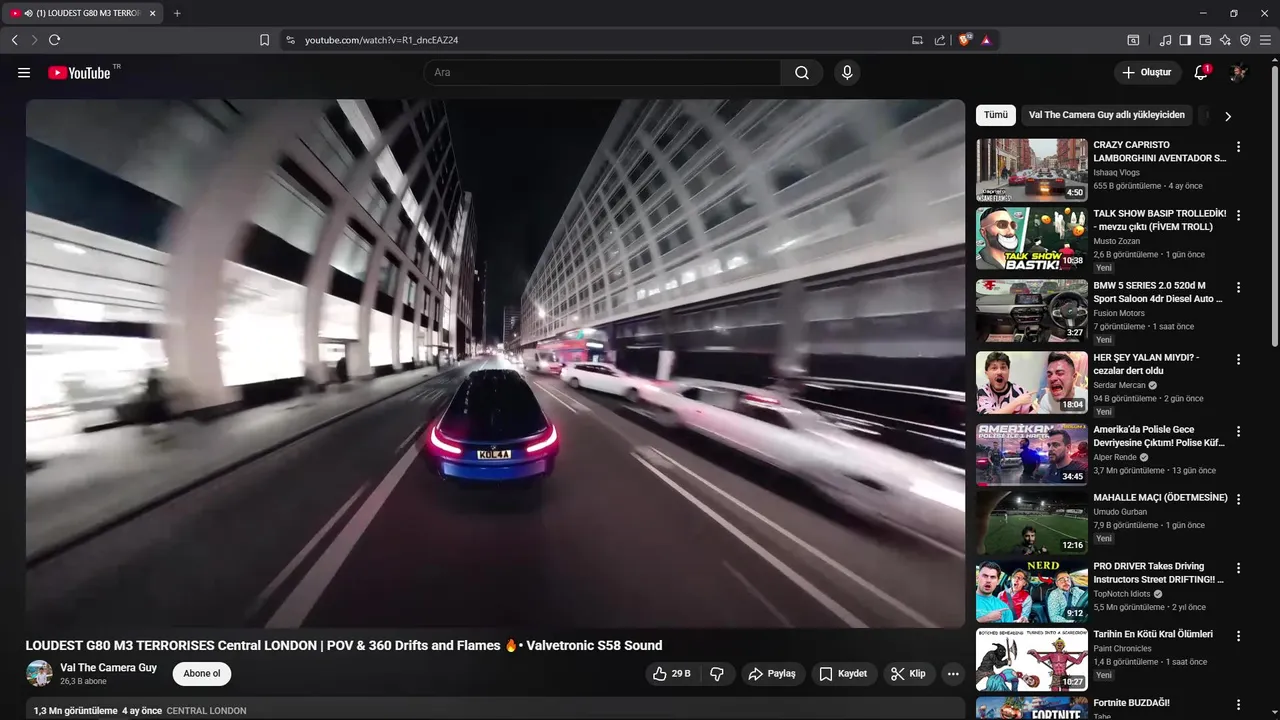Open options for MAHALLE MAÇI video
The height and width of the screenshot is (720, 1280).
pos(1238,499)
